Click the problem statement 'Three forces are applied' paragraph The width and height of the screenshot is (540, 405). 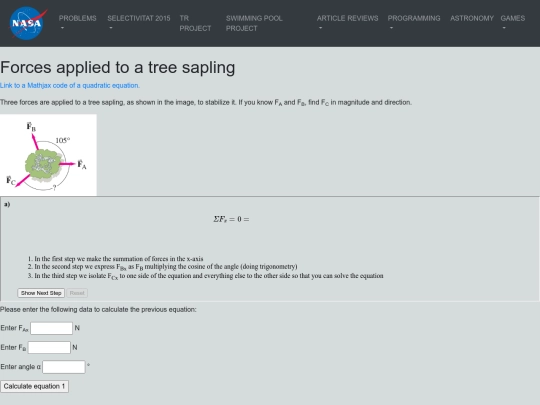(x=206, y=103)
